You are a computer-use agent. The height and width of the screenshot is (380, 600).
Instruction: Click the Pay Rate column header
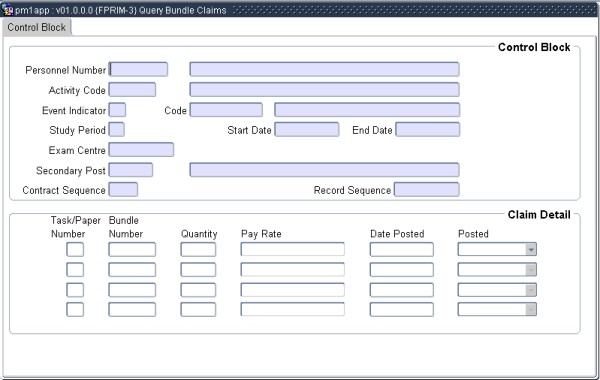pos(261,234)
